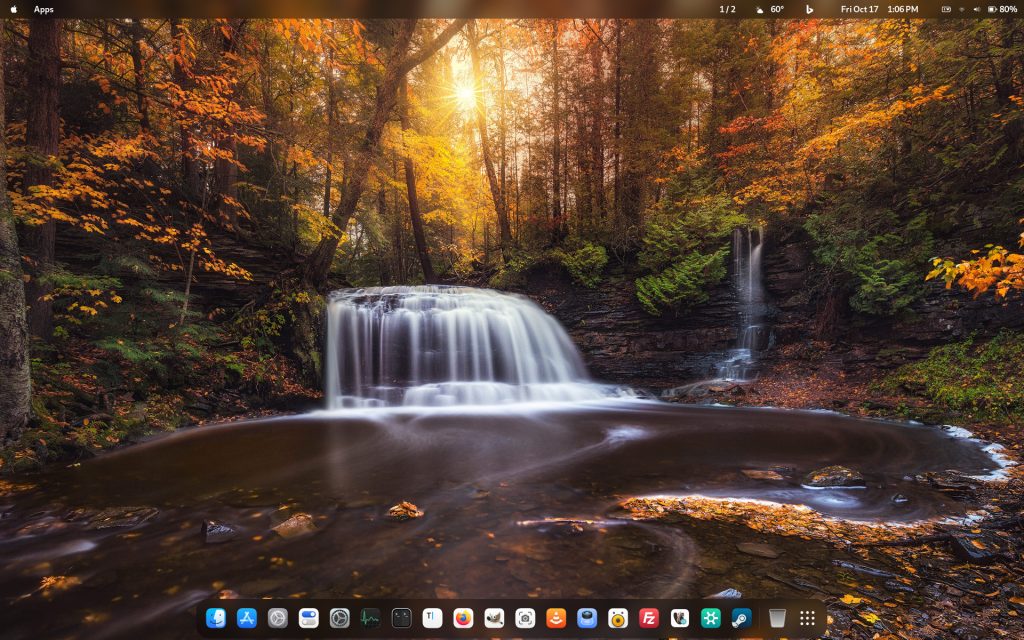Open the Trash in the dock
This screenshot has height=640, width=1024.
(777, 618)
